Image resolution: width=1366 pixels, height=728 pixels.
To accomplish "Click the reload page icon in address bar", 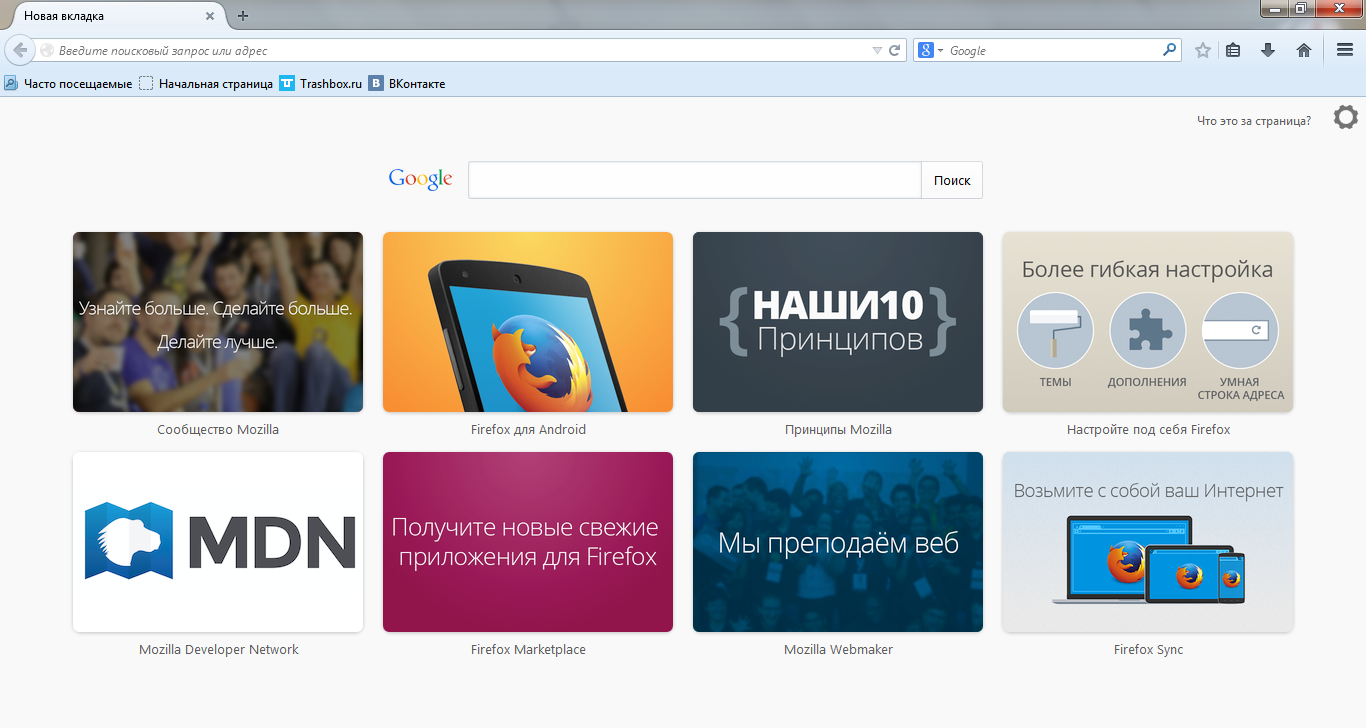I will coord(895,50).
